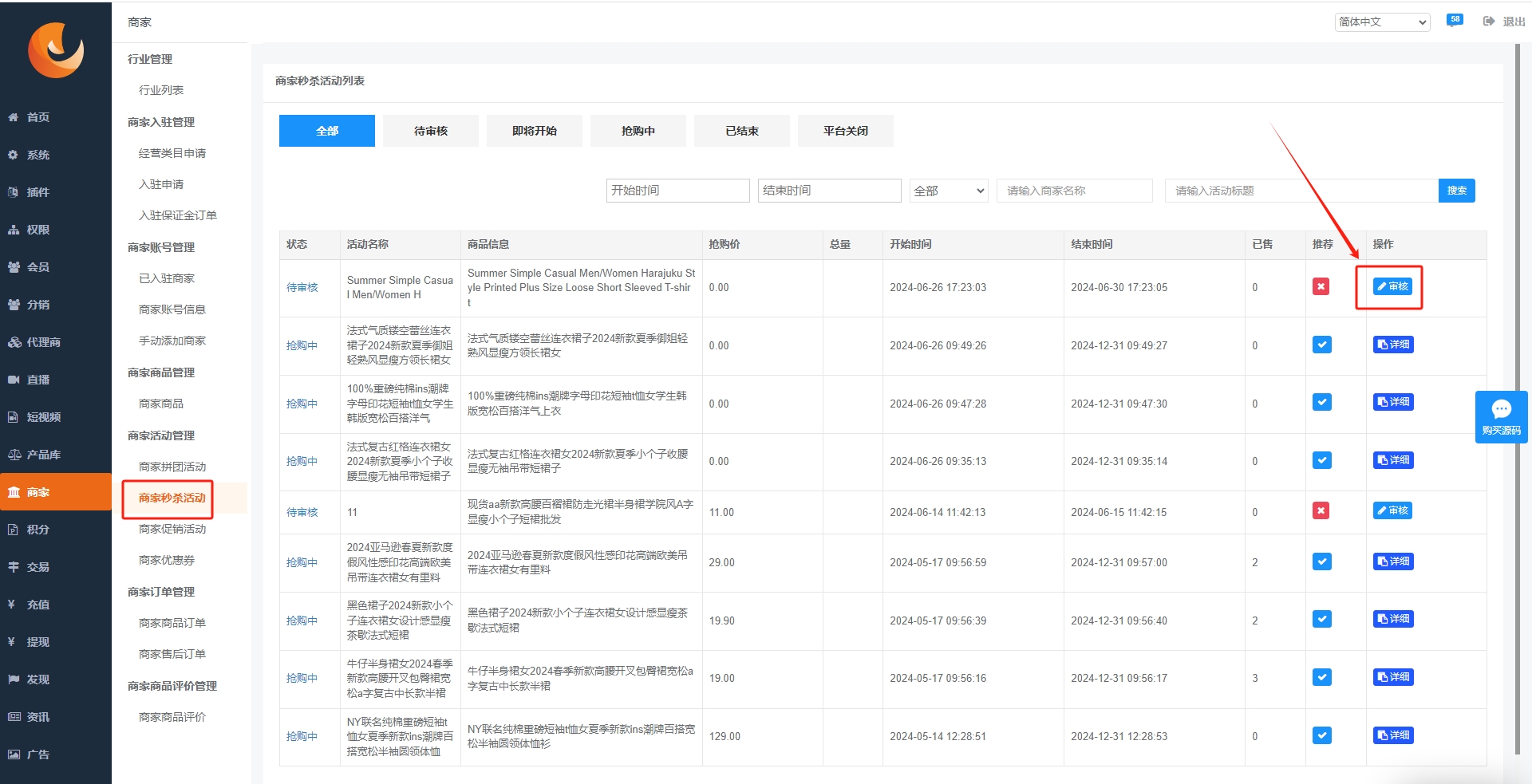Toggle 推荐 for NY联名纯棉重磅短袖 row
The height and width of the screenshot is (784, 1532).
point(1322,735)
